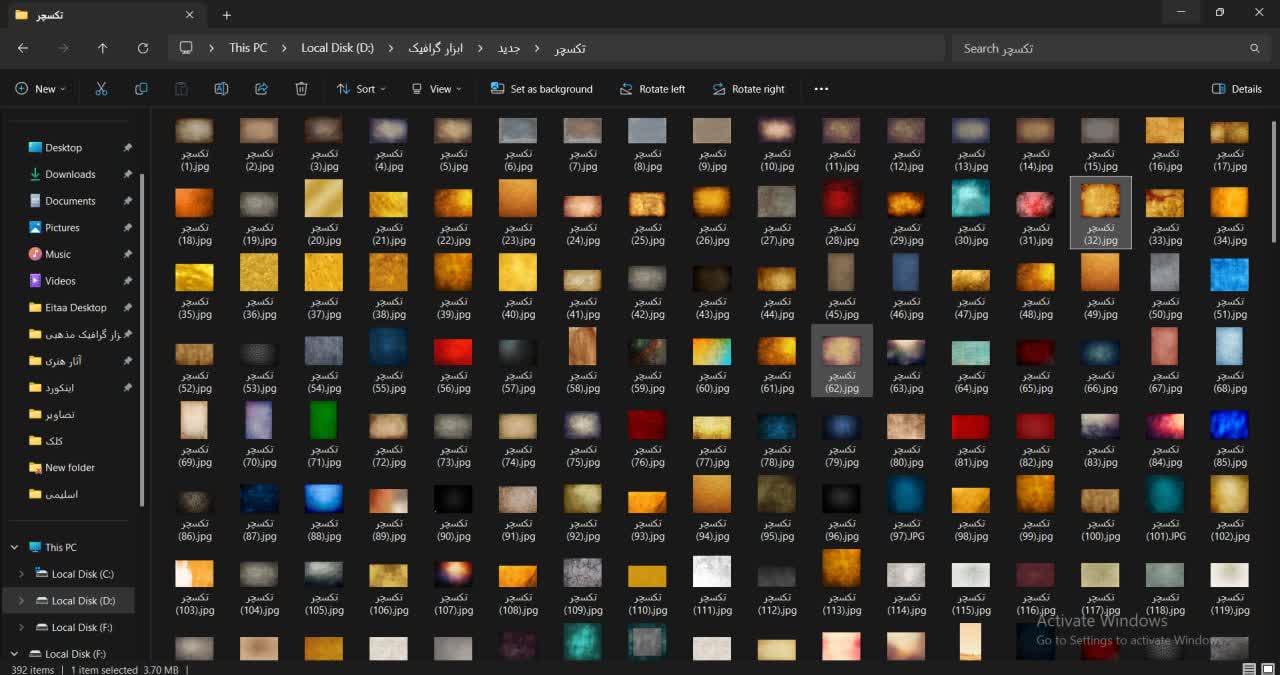Refresh the current folder view
The height and width of the screenshot is (675, 1280).
[143, 48]
